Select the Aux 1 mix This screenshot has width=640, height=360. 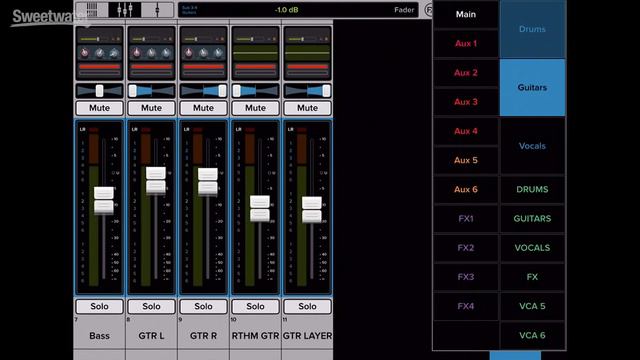coord(466,43)
